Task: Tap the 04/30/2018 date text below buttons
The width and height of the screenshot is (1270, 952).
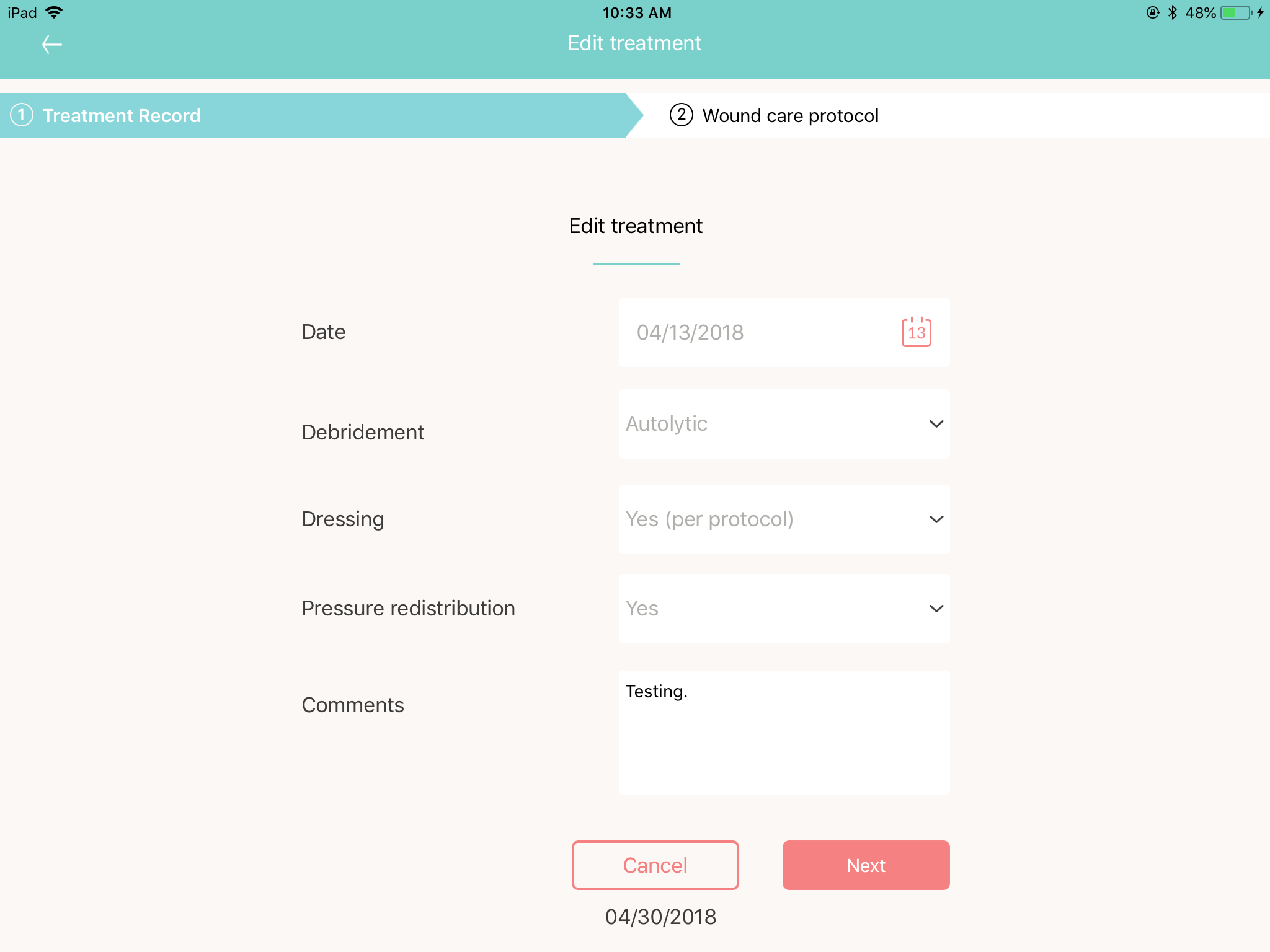Action: coord(660,917)
